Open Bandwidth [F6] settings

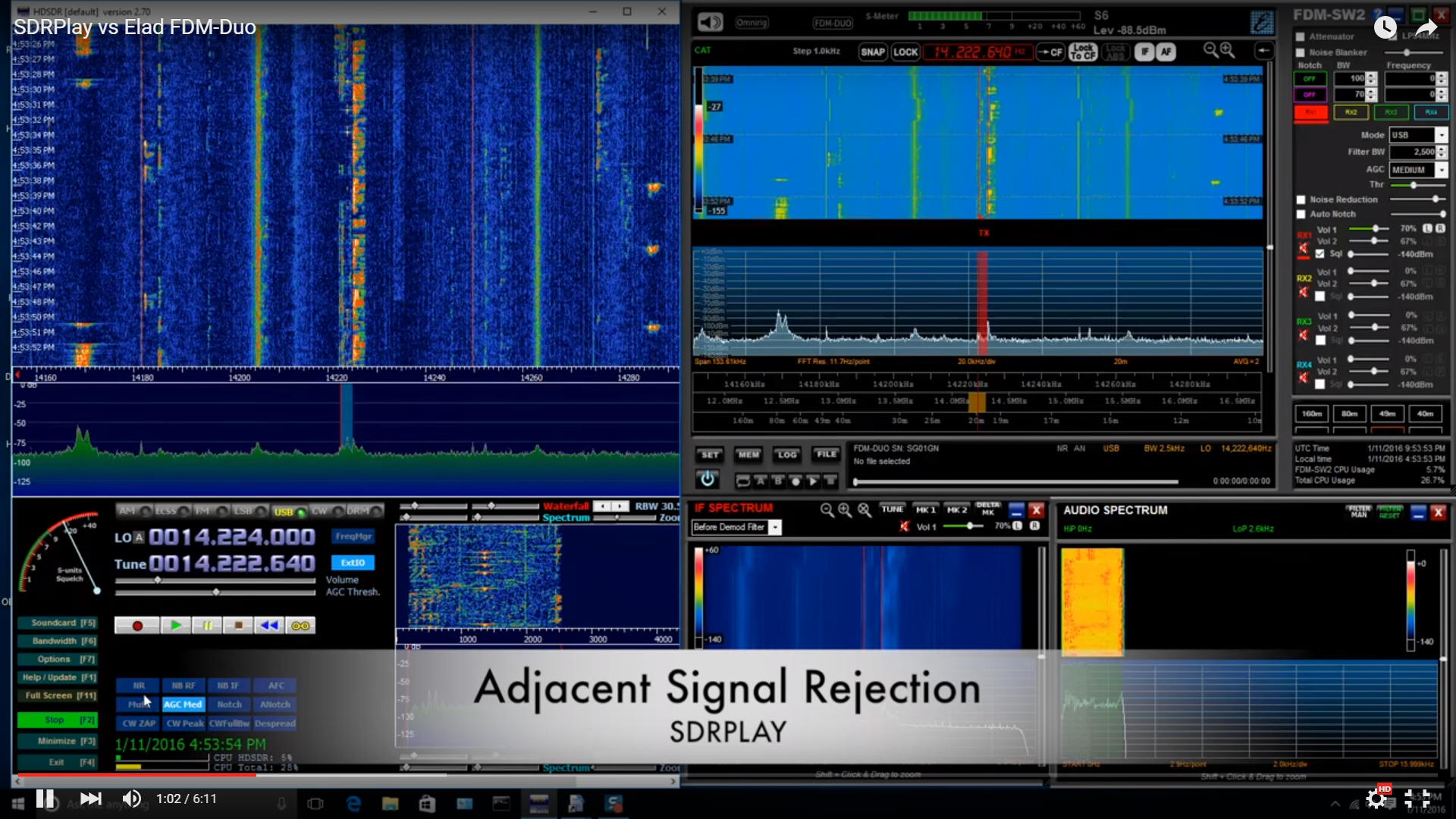(x=58, y=642)
